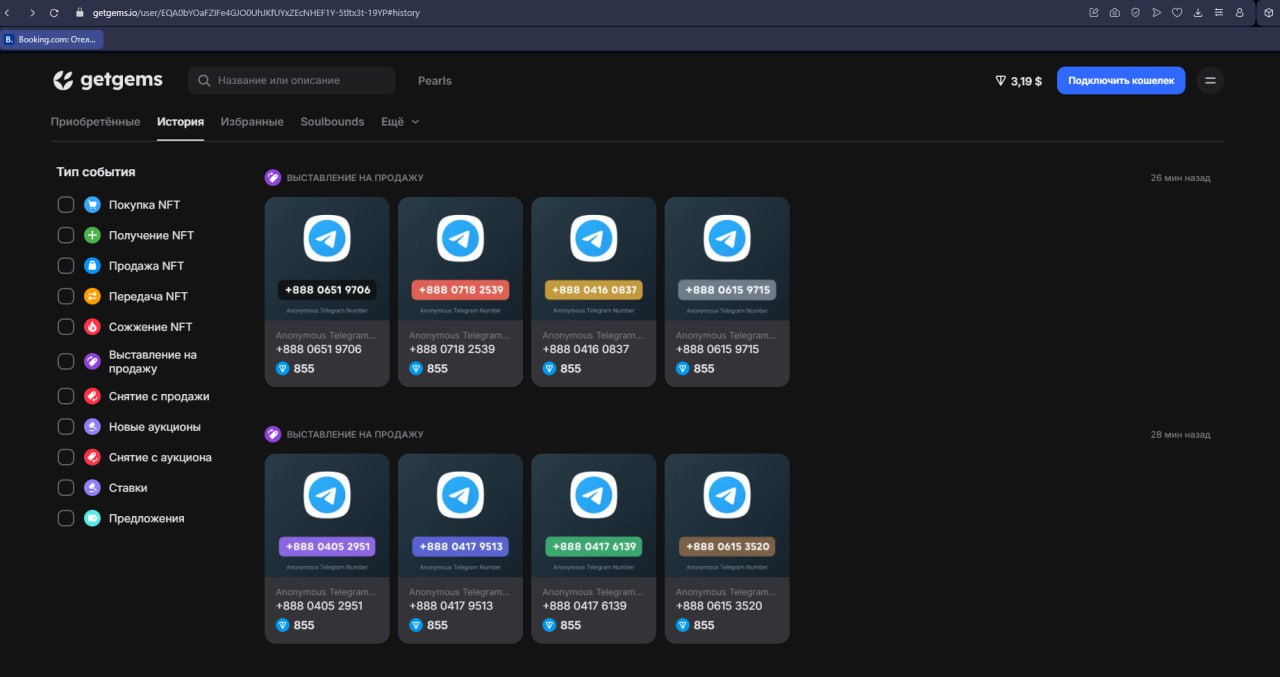Click the teal icon next to Предложения
The height and width of the screenshot is (677, 1280).
click(92, 518)
